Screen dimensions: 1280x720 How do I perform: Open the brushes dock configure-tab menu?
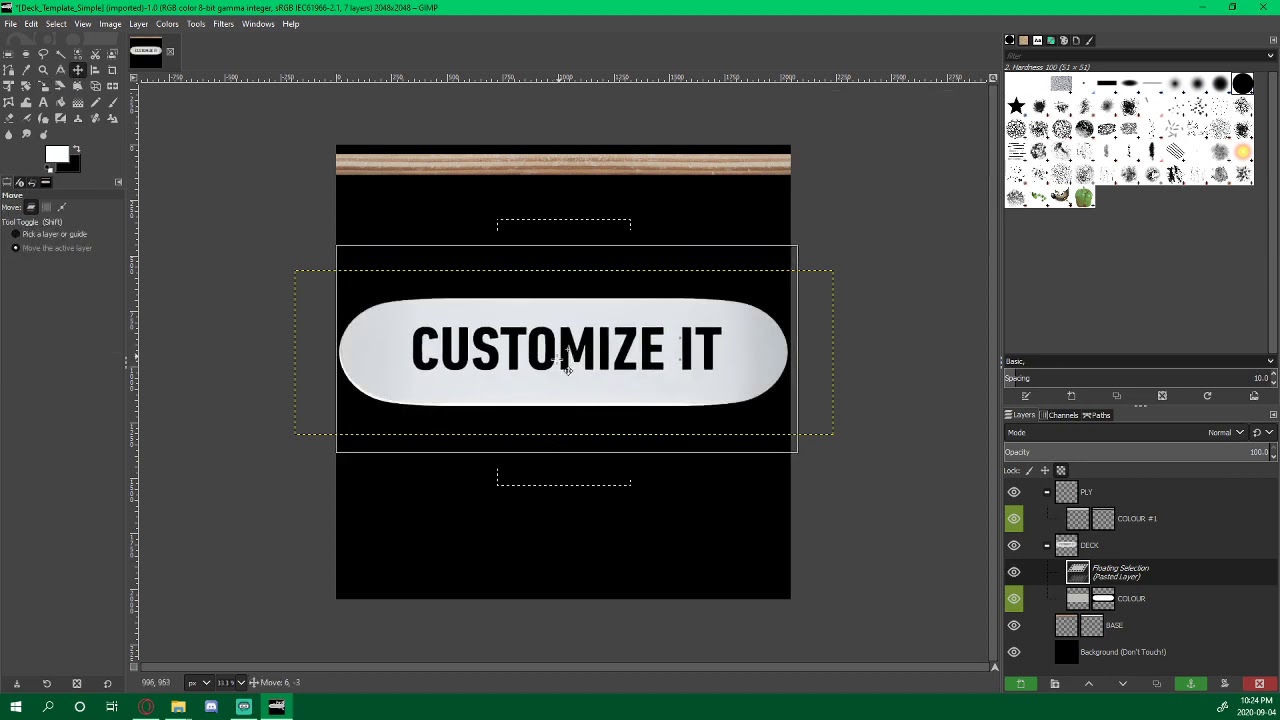coord(1273,40)
